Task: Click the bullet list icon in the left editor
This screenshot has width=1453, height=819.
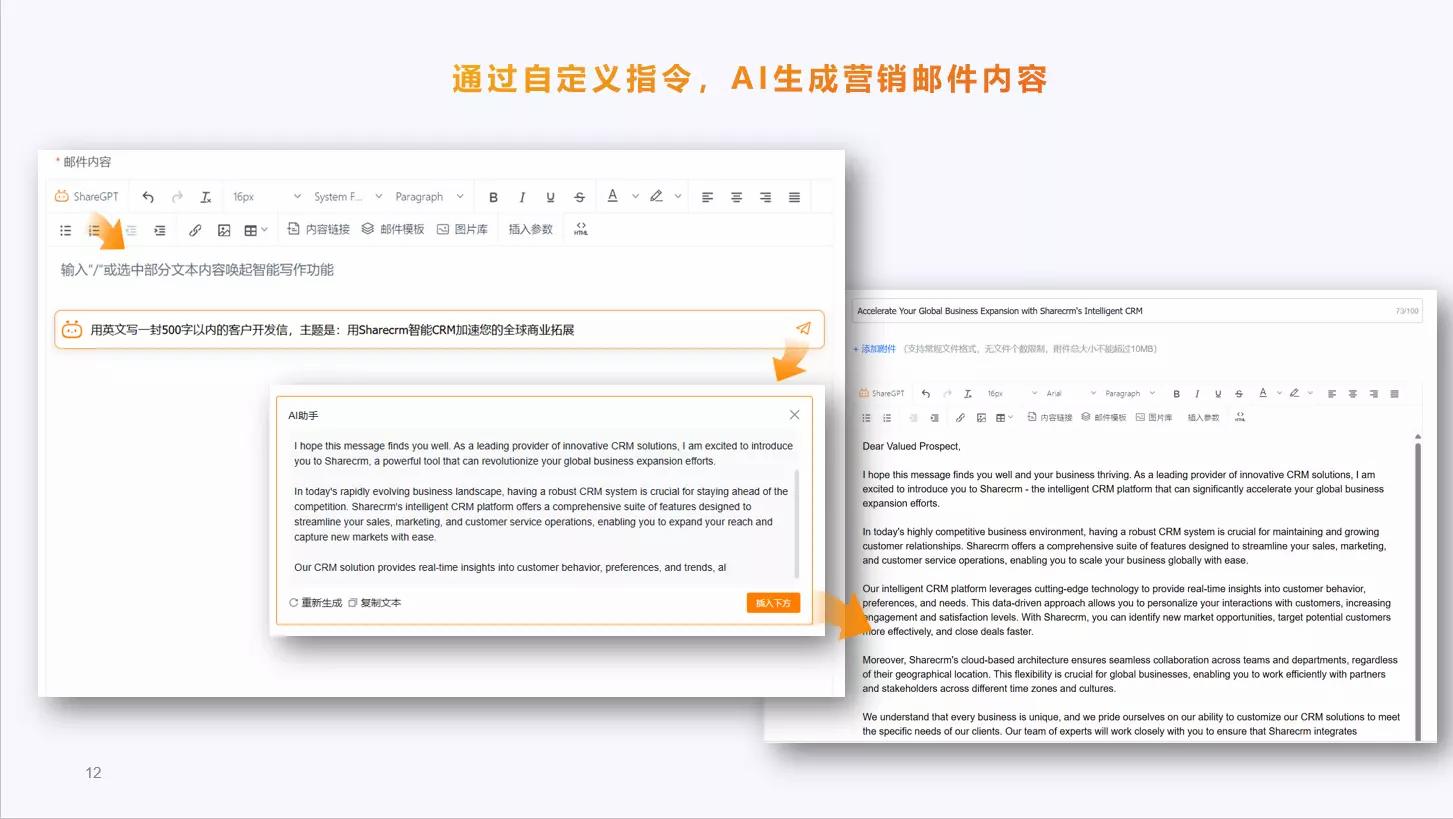Action: pyautogui.click(x=66, y=230)
